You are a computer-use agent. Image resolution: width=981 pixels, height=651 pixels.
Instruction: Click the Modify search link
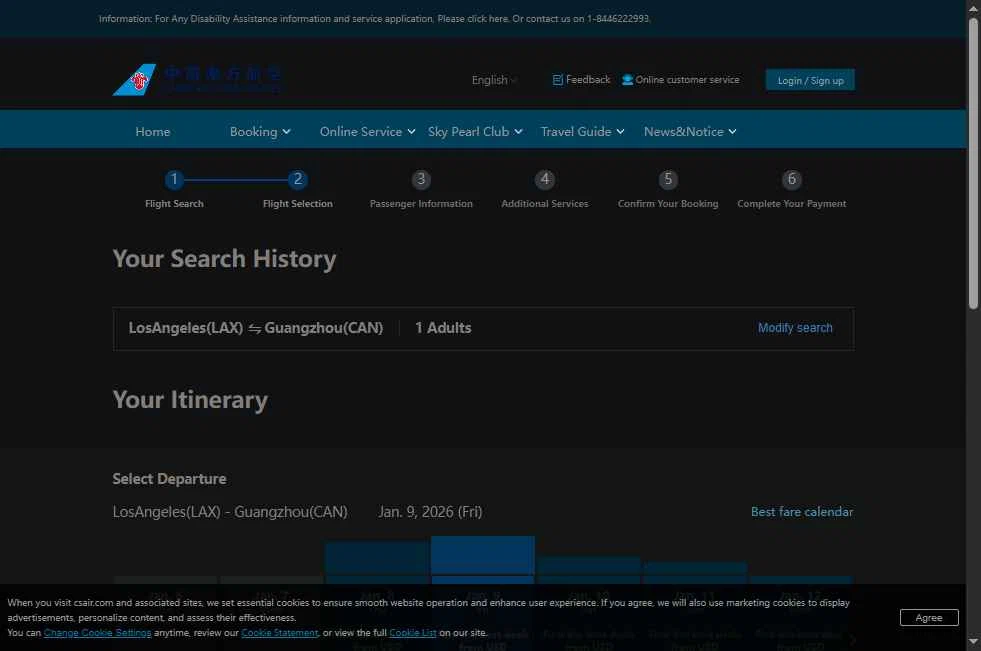click(795, 328)
